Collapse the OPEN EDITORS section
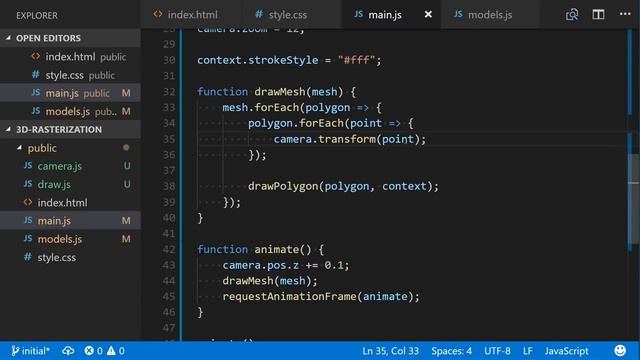The image size is (640, 360). (70, 38)
